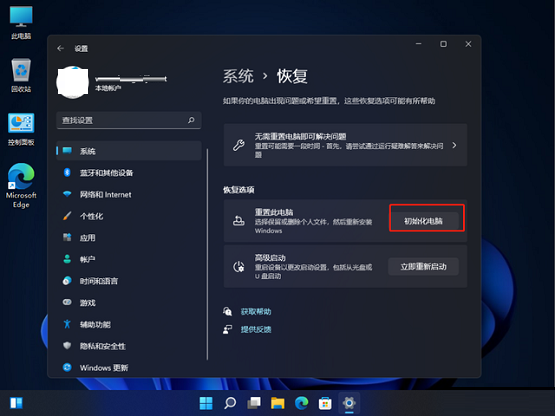Click the Microsoft Edge desktop shortcut
Screen dimensions: 555x416
coord(21,186)
